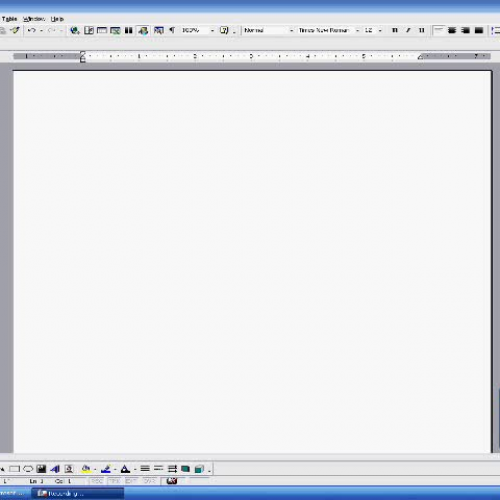This screenshot has height=500, width=500.
Task: Click the spelling status book icon
Action: coord(172,481)
